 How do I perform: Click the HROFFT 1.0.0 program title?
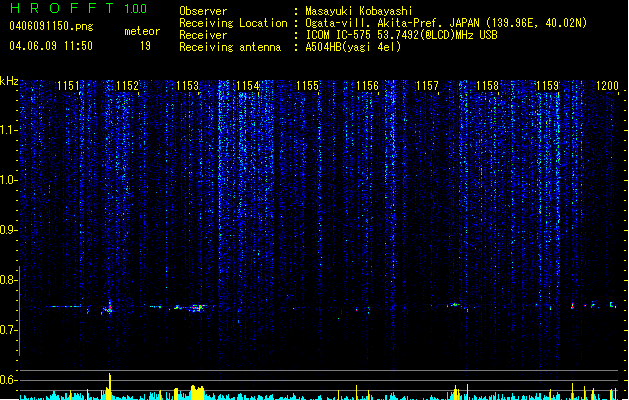(78, 8)
